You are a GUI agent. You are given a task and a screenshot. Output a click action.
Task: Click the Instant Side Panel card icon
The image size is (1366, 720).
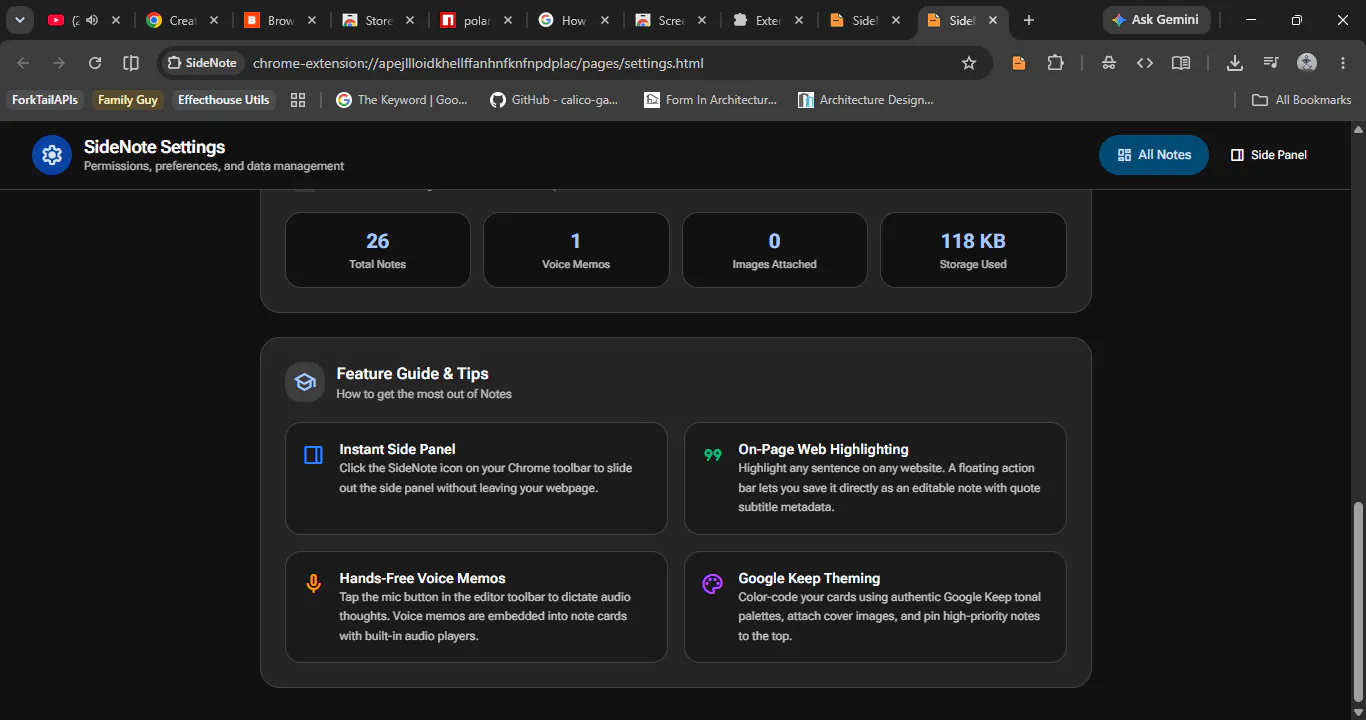point(313,455)
